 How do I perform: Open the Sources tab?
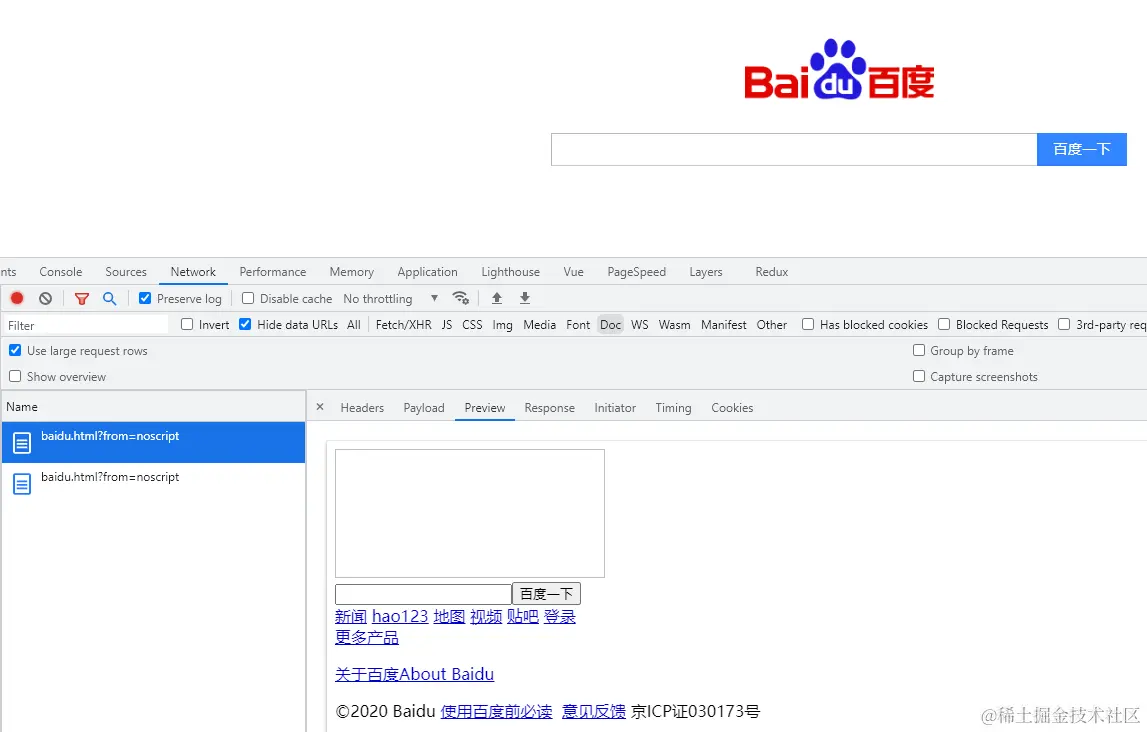[126, 271]
